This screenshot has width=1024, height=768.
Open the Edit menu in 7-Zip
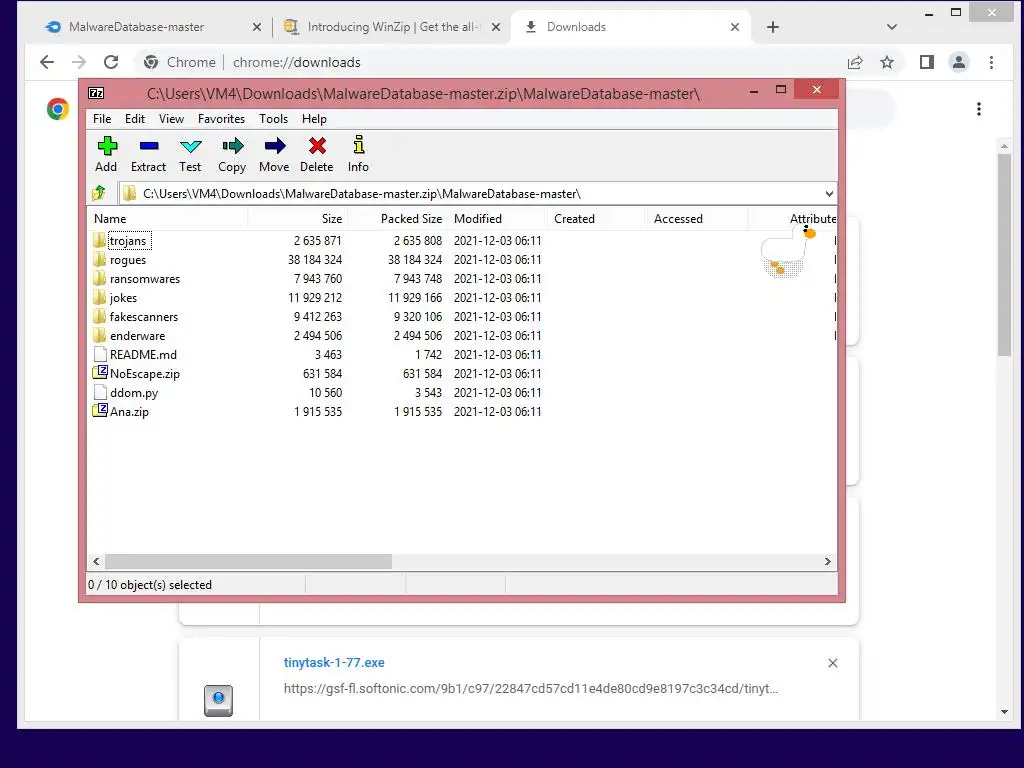(x=135, y=119)
